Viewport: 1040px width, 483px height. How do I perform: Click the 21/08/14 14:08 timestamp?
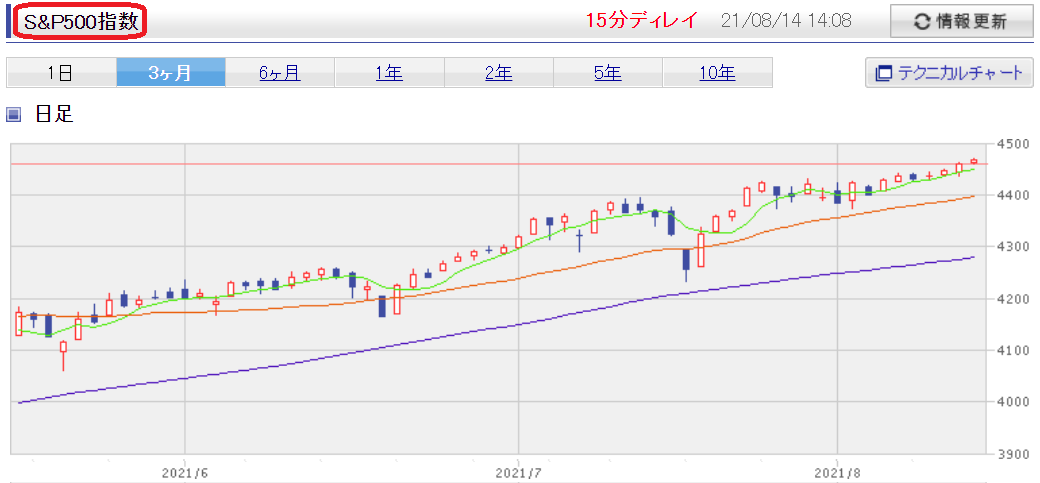[x=786, y=21]
